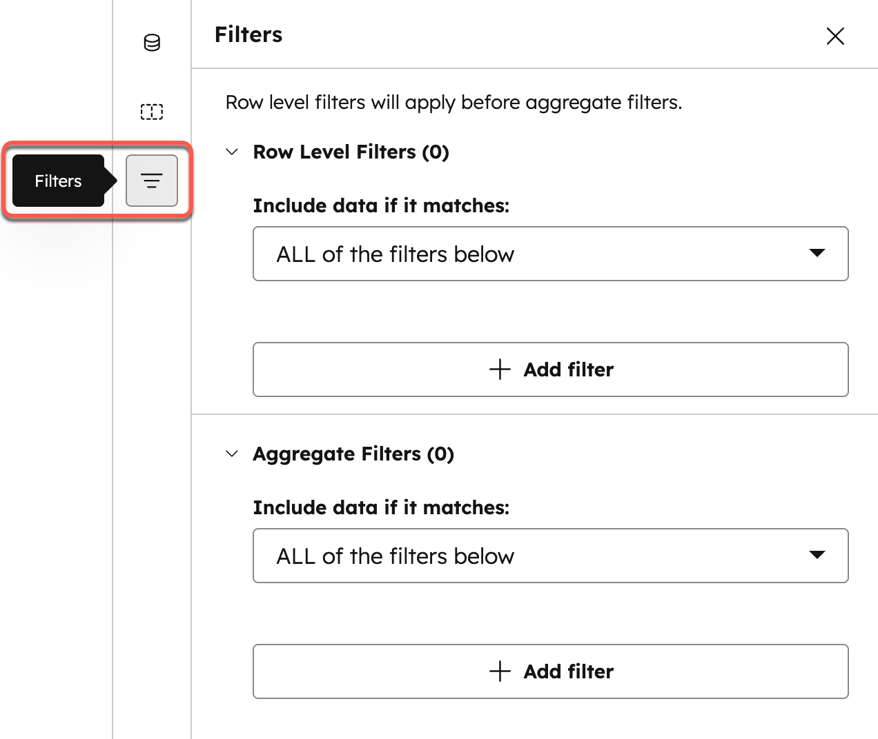
Task: Add a new aggregate filter
Action: (550, 671)
